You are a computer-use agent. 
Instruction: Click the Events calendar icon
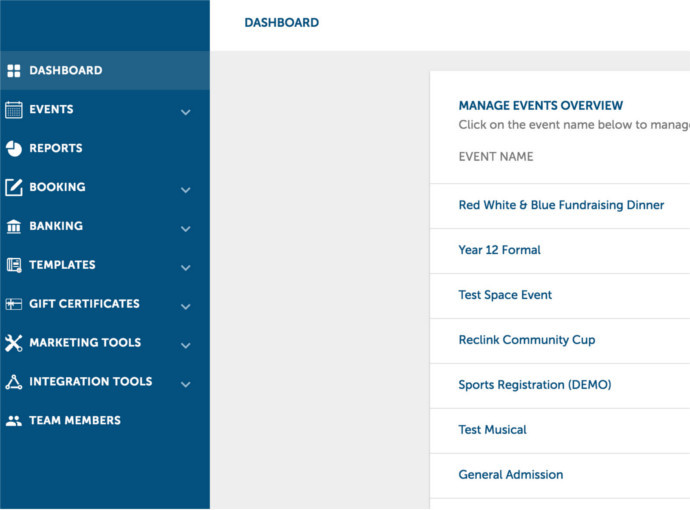click(14, 110)
